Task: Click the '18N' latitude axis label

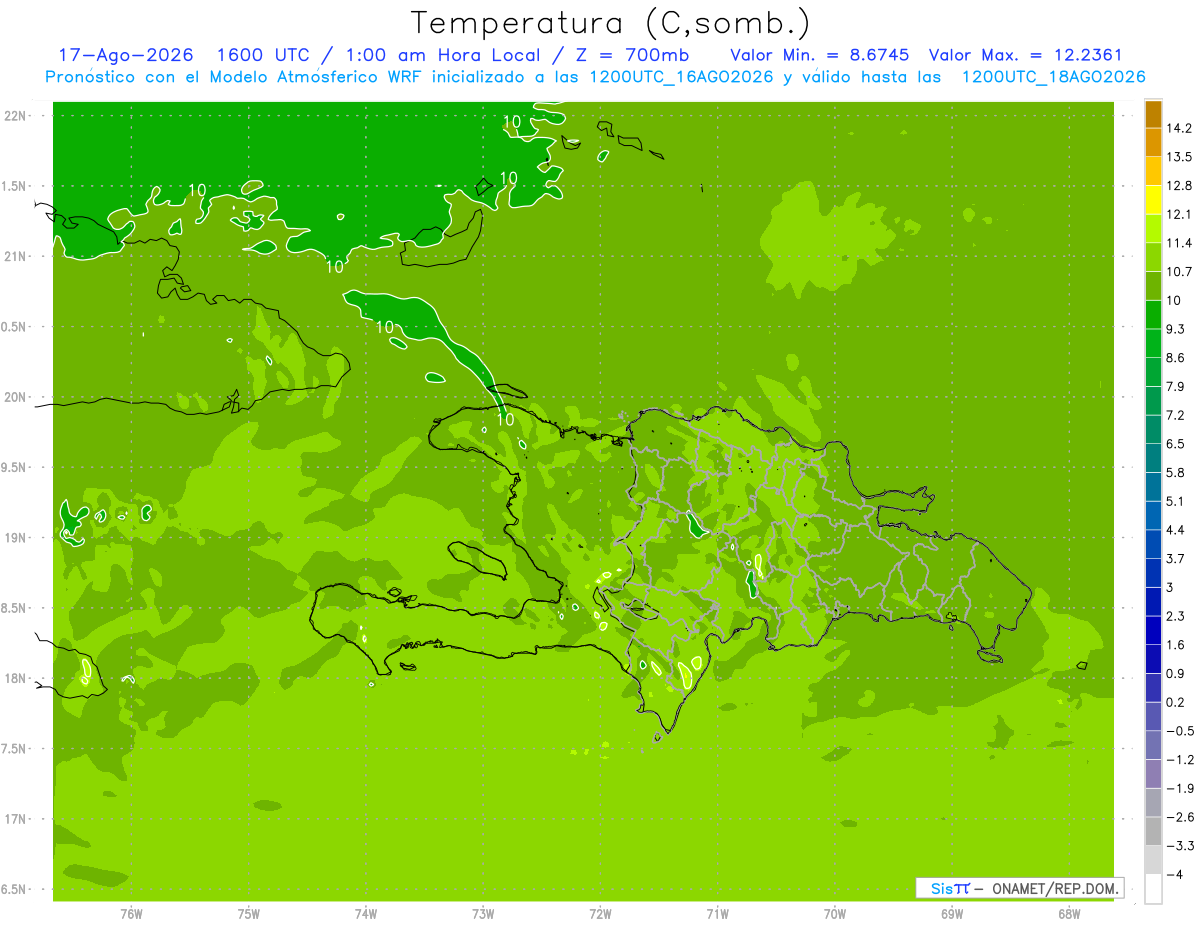Action: (15, 678)
